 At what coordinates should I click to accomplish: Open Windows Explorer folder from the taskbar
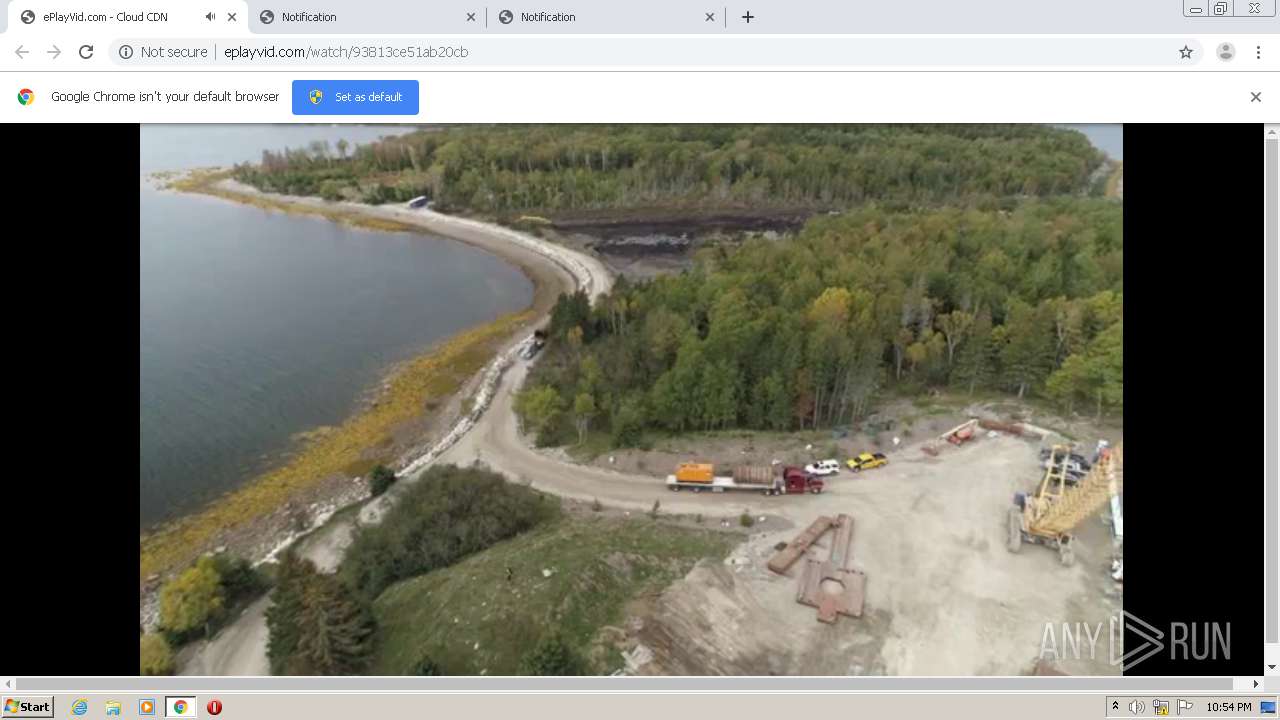[x=113, y=707]
